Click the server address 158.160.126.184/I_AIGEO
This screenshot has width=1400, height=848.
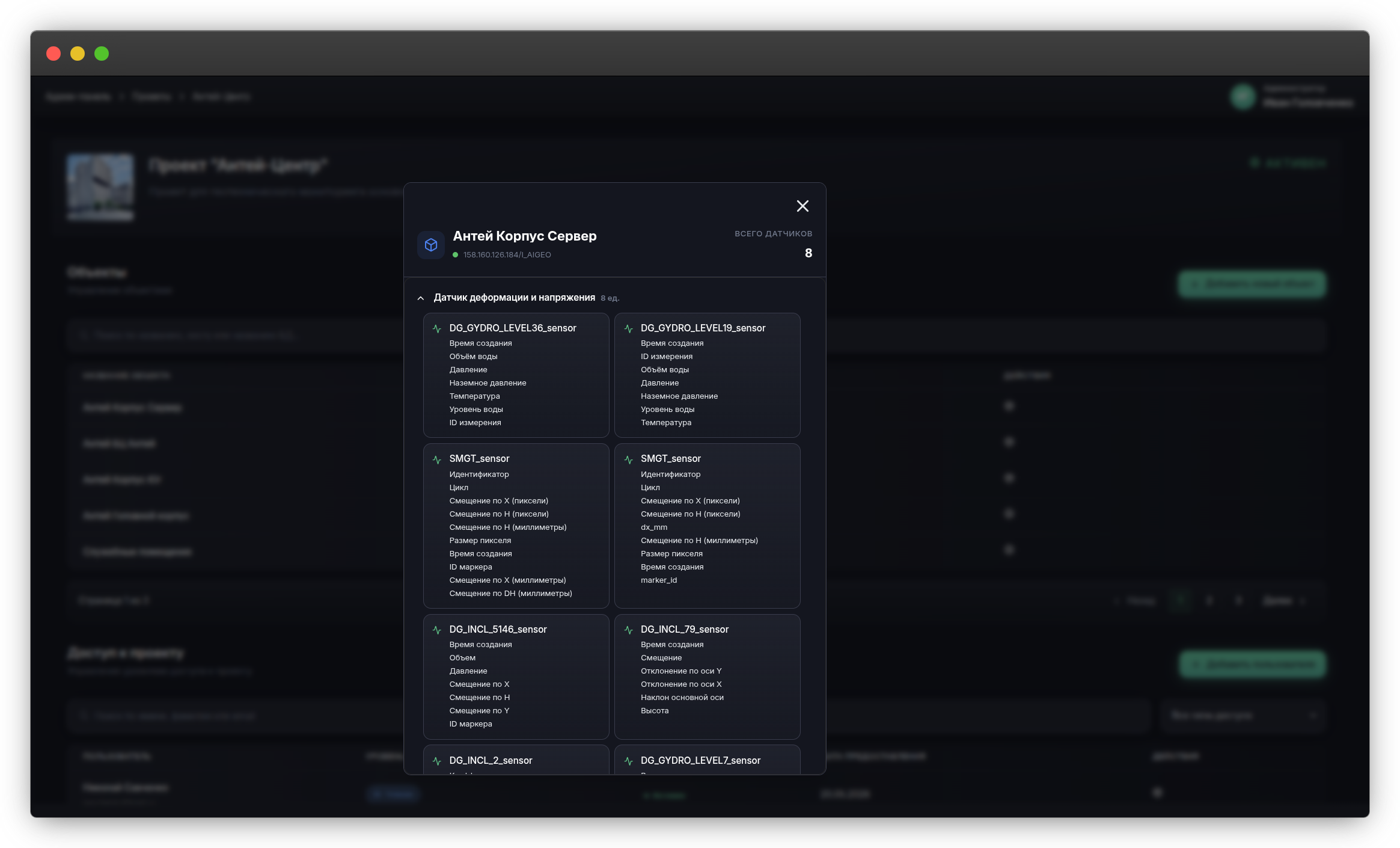point(507,255)
